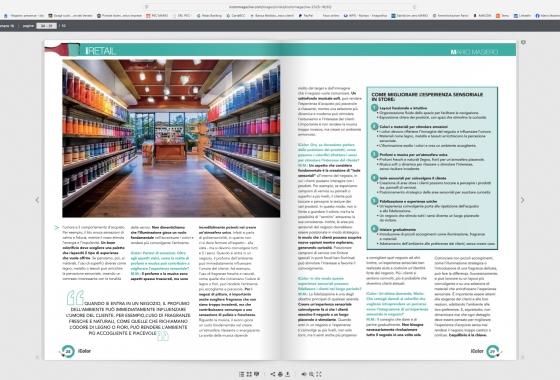Open the PayPal bookmark

coord(306,16)
